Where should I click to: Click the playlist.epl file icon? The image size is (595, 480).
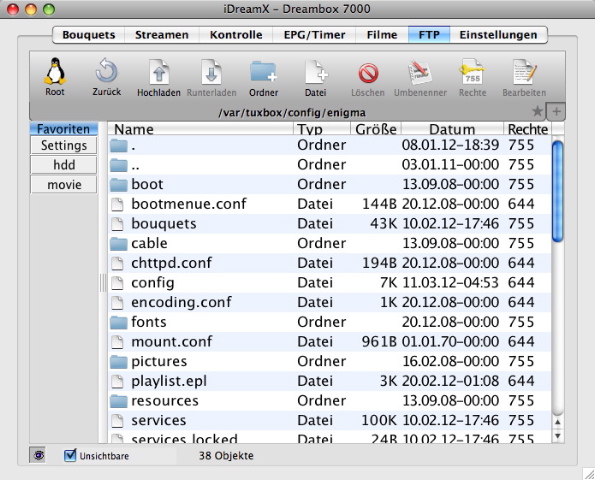[x=118, y=381]
